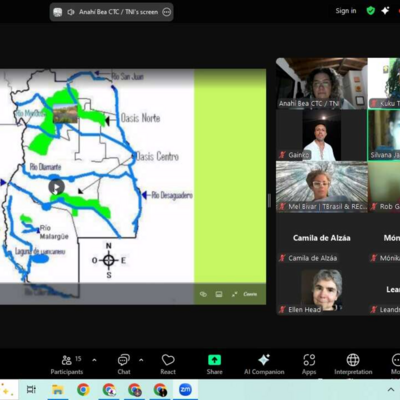Select Silvana video tile with green border

[x=384, y=135]
